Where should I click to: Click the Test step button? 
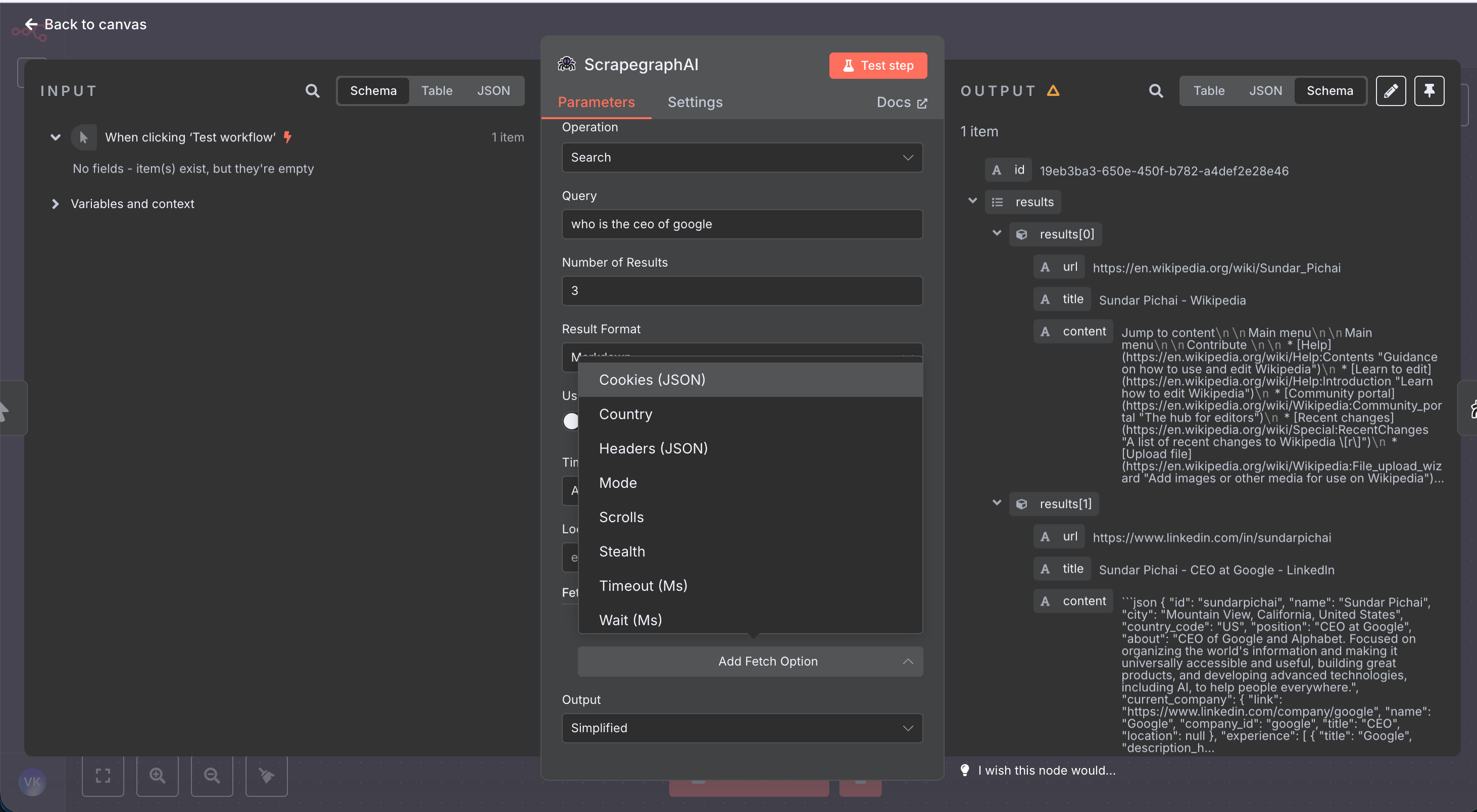(878, 65)
